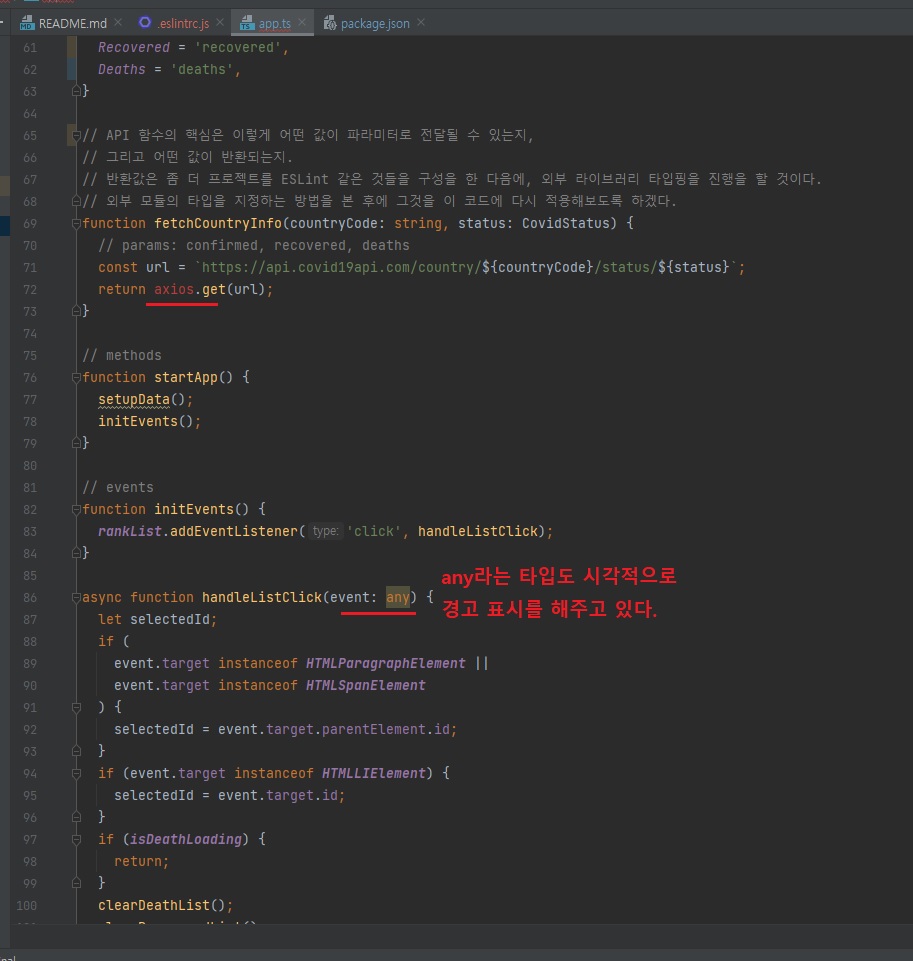Click the setupData function call
913x961 pixels.
pyautogui.click(x=134, y=399)
